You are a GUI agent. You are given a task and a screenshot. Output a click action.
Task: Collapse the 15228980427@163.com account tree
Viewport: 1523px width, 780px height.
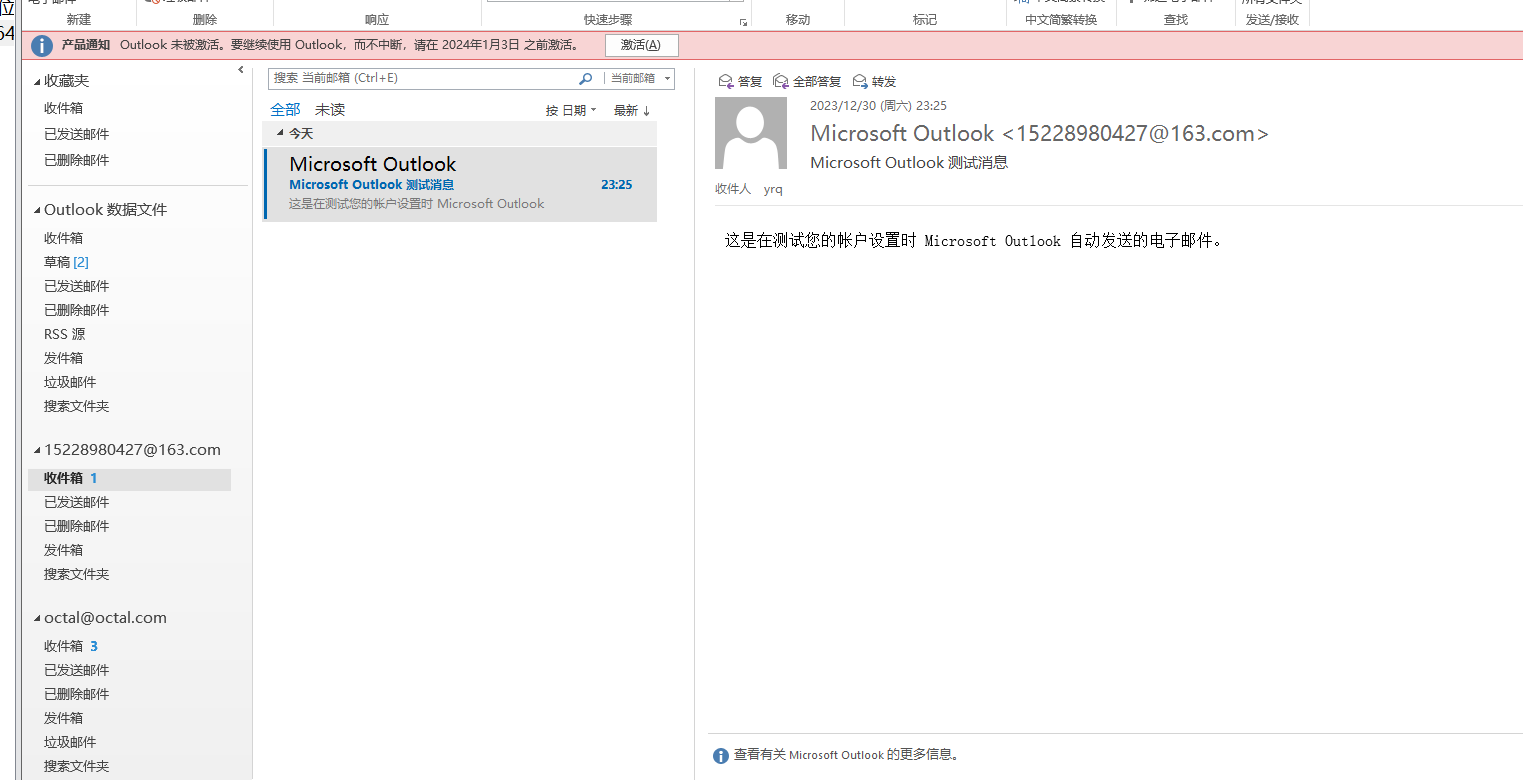[38, 450]
